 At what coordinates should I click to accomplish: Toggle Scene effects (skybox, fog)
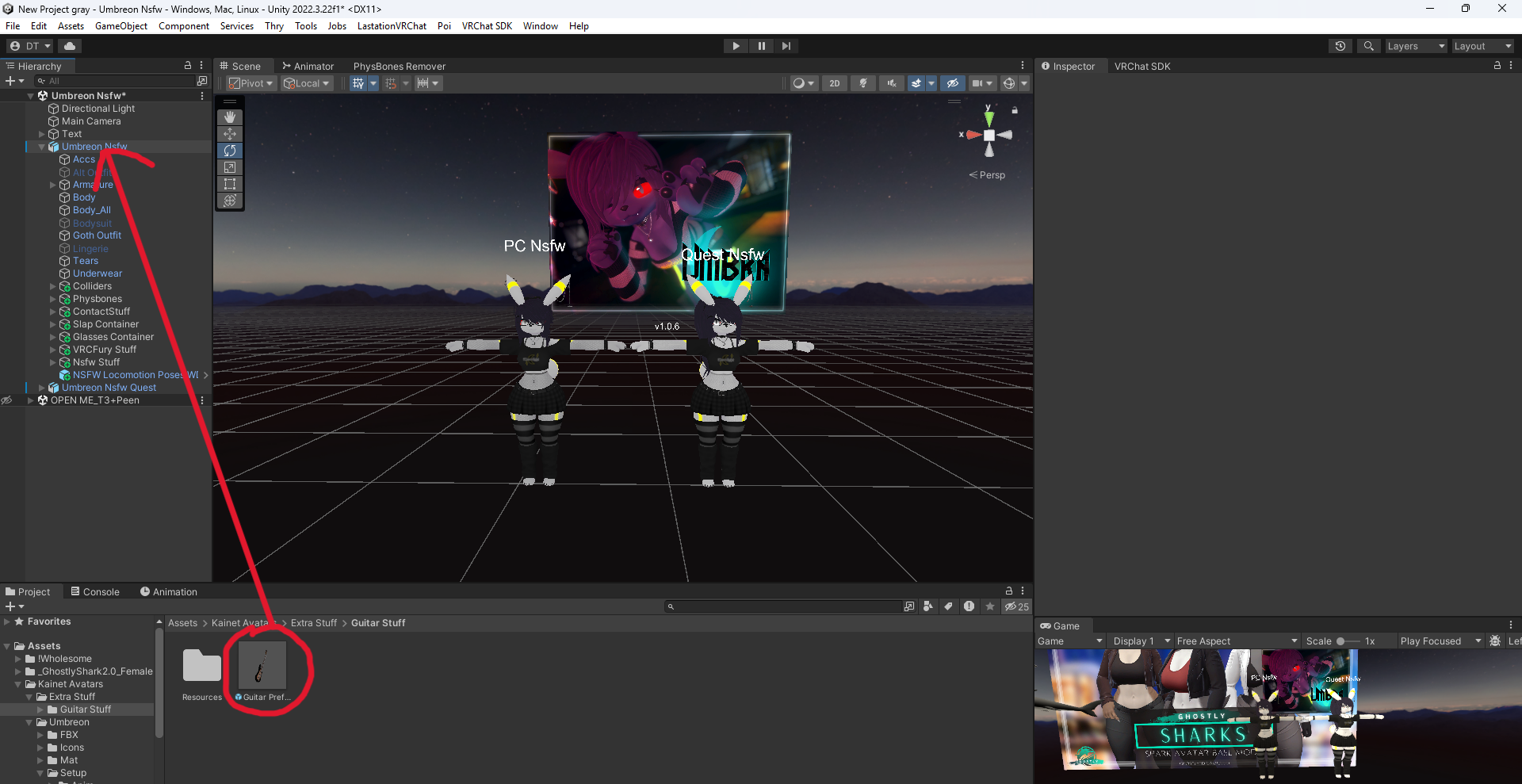tap(916, 83)
